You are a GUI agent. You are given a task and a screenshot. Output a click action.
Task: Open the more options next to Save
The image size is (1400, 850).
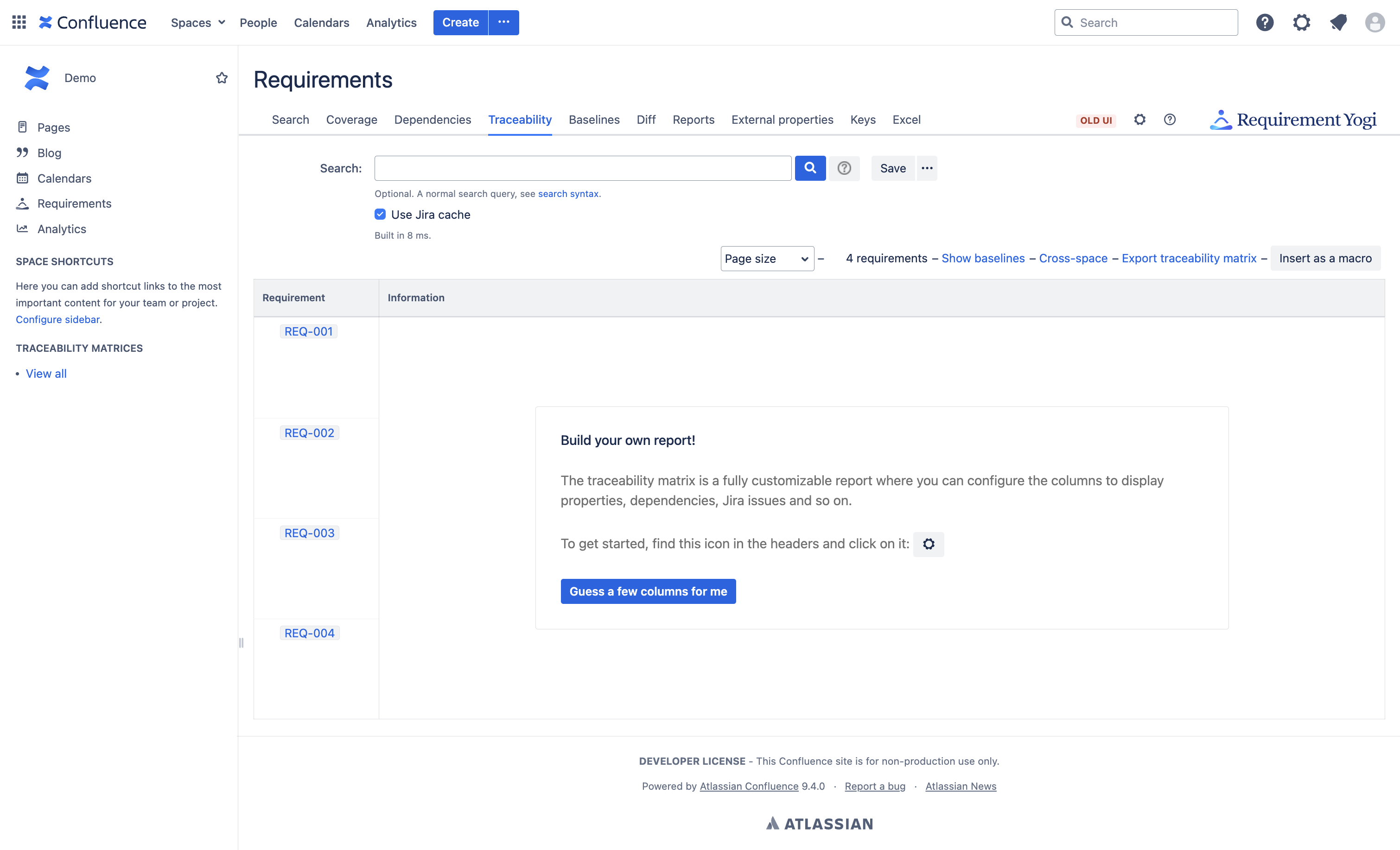(x=927, y=168)
